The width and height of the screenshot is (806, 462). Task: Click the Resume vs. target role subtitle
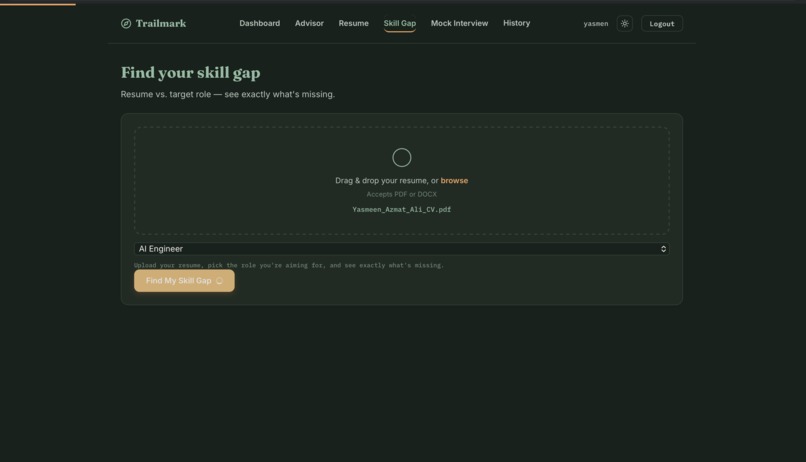(228, 95)
